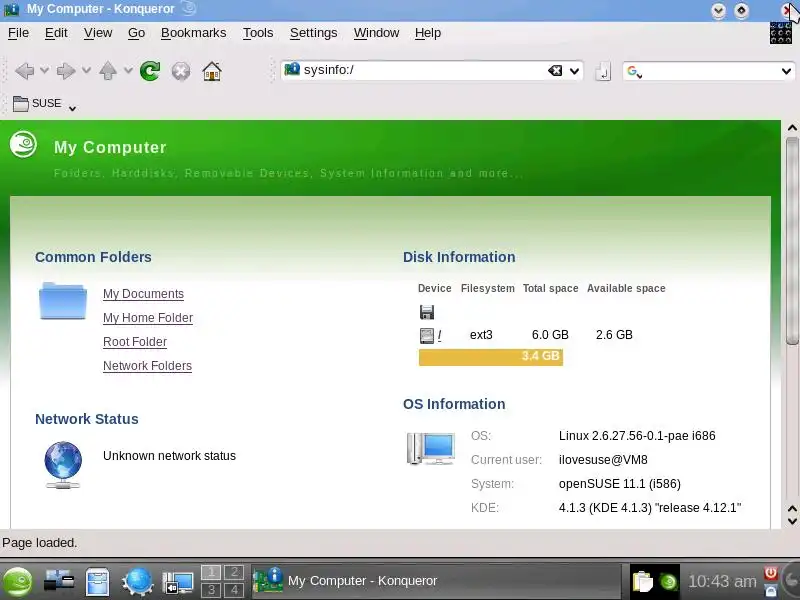Click the green updater tray icon
The width and height of the screenshot is (800, 600).
tap(668, 582)
